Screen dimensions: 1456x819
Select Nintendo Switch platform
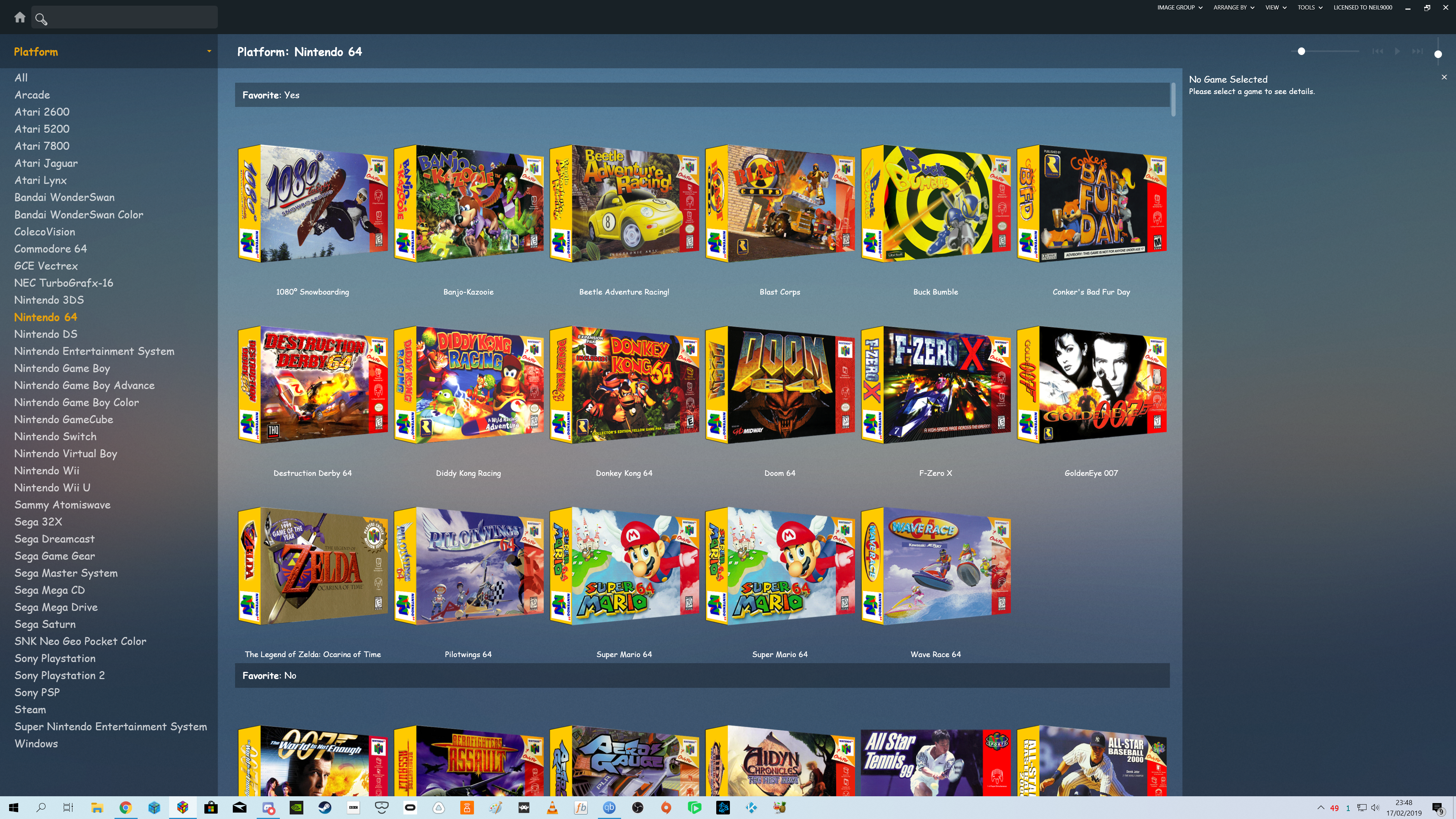click(x=55, y=436)
